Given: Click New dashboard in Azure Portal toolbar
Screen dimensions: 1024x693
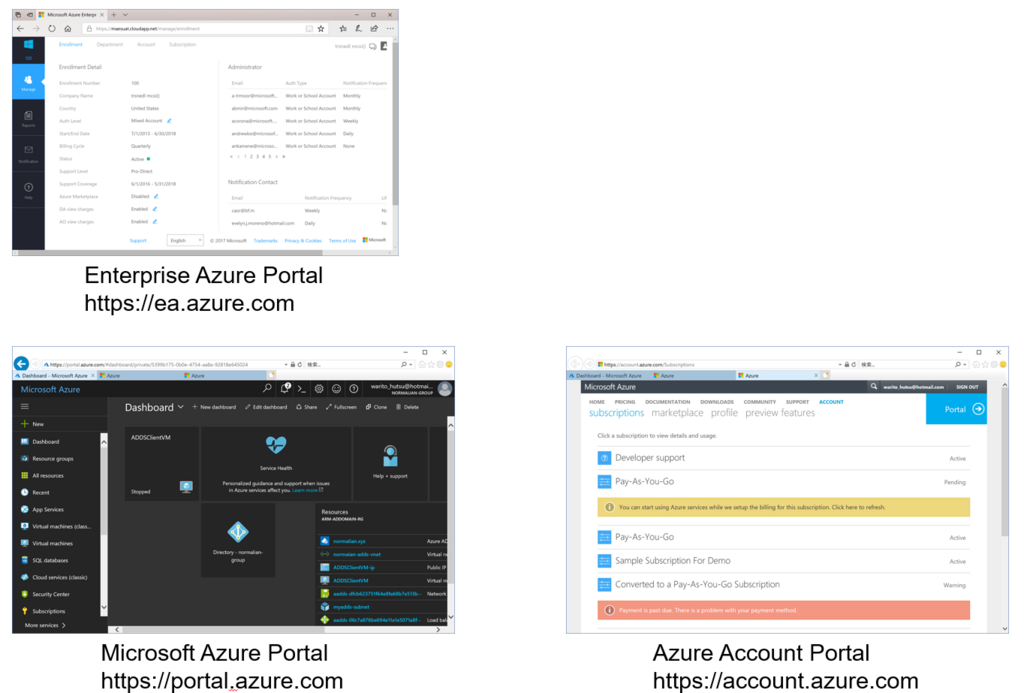Looking at the screenshot, I should (x=214, y=407).
